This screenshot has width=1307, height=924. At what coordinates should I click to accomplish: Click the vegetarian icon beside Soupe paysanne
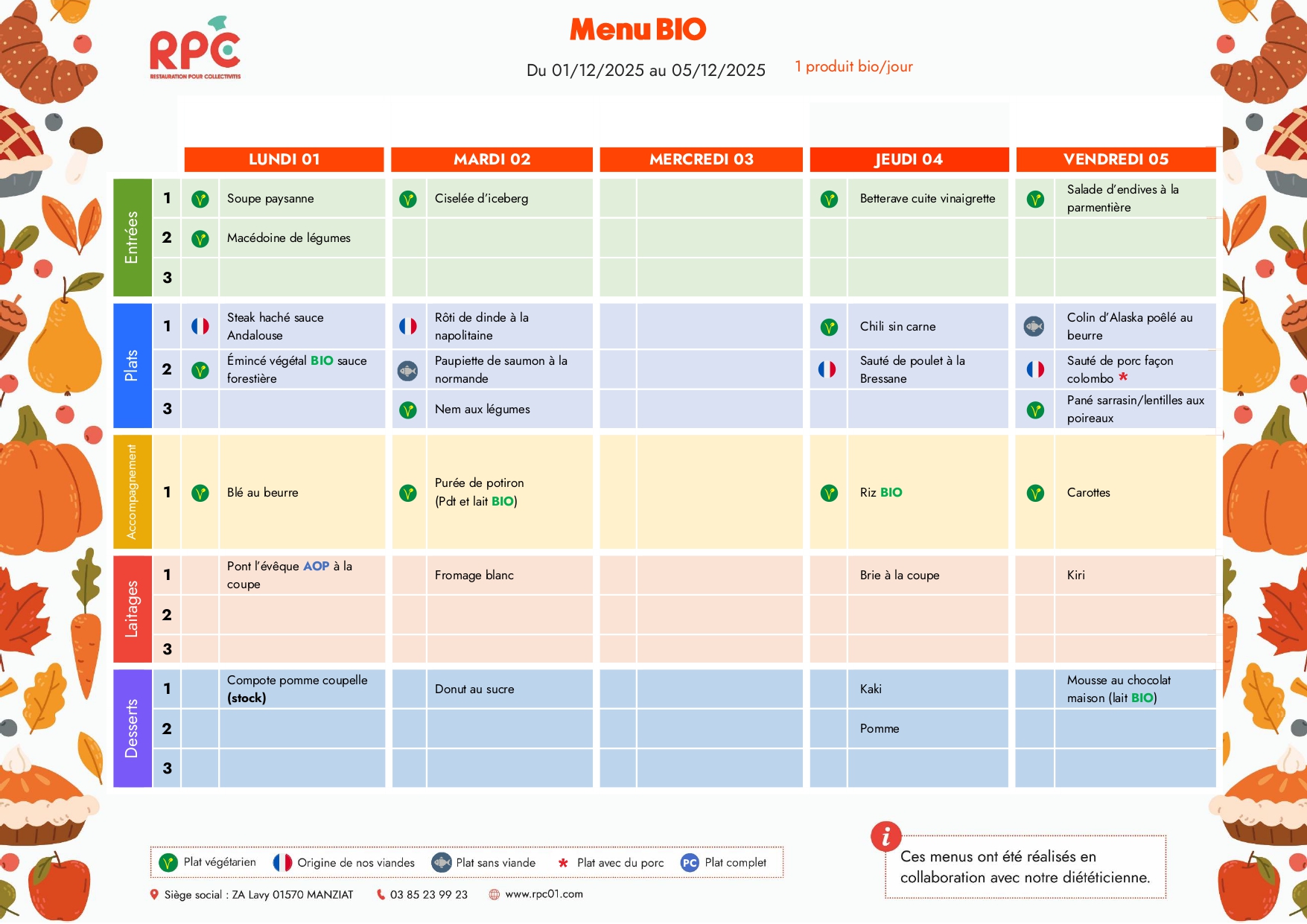(x=200, y=199)
